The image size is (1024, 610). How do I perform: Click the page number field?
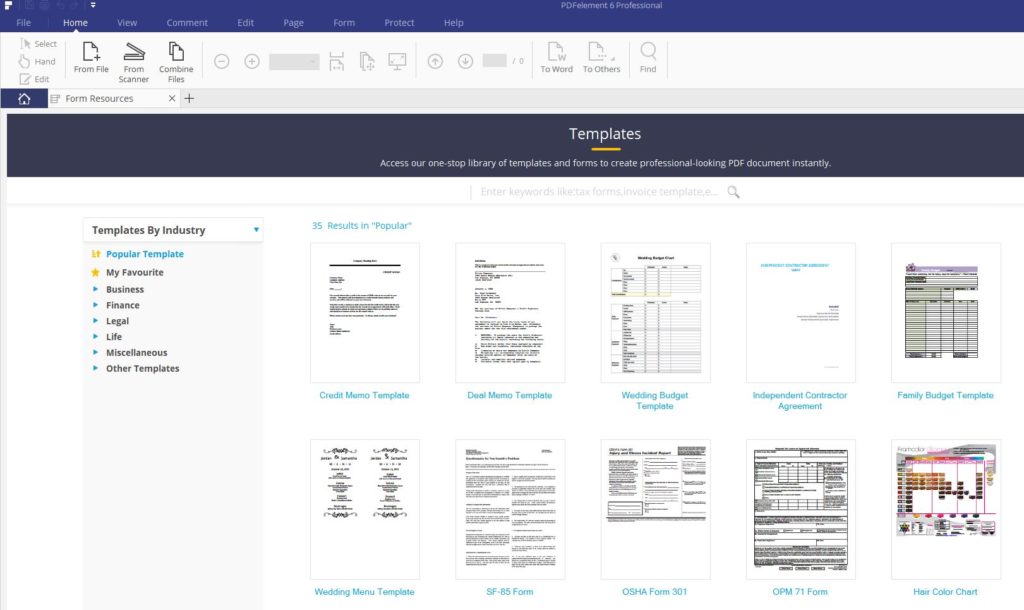coord(494,61)
